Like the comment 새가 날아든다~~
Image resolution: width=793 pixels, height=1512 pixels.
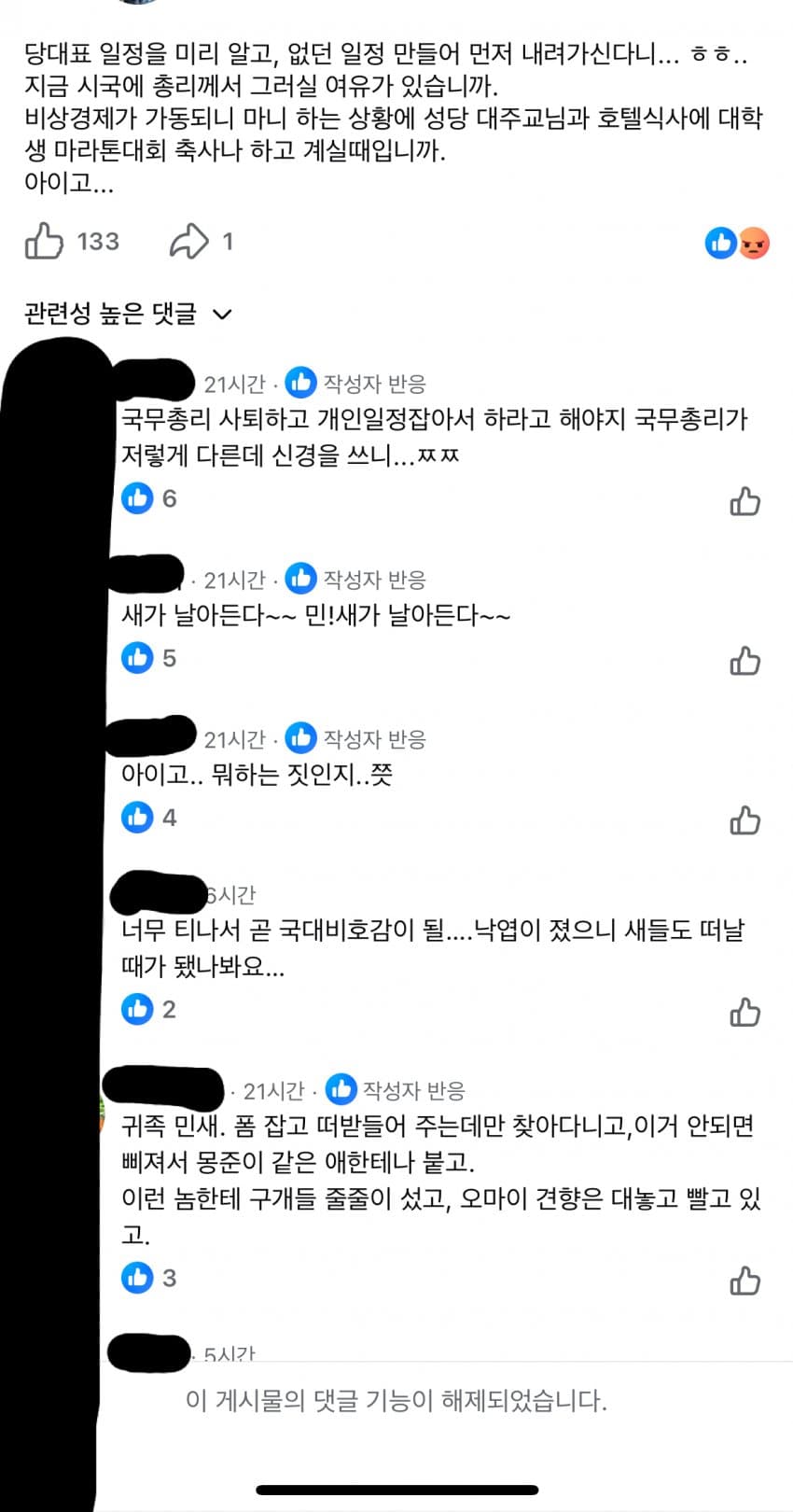click(744, 661)
